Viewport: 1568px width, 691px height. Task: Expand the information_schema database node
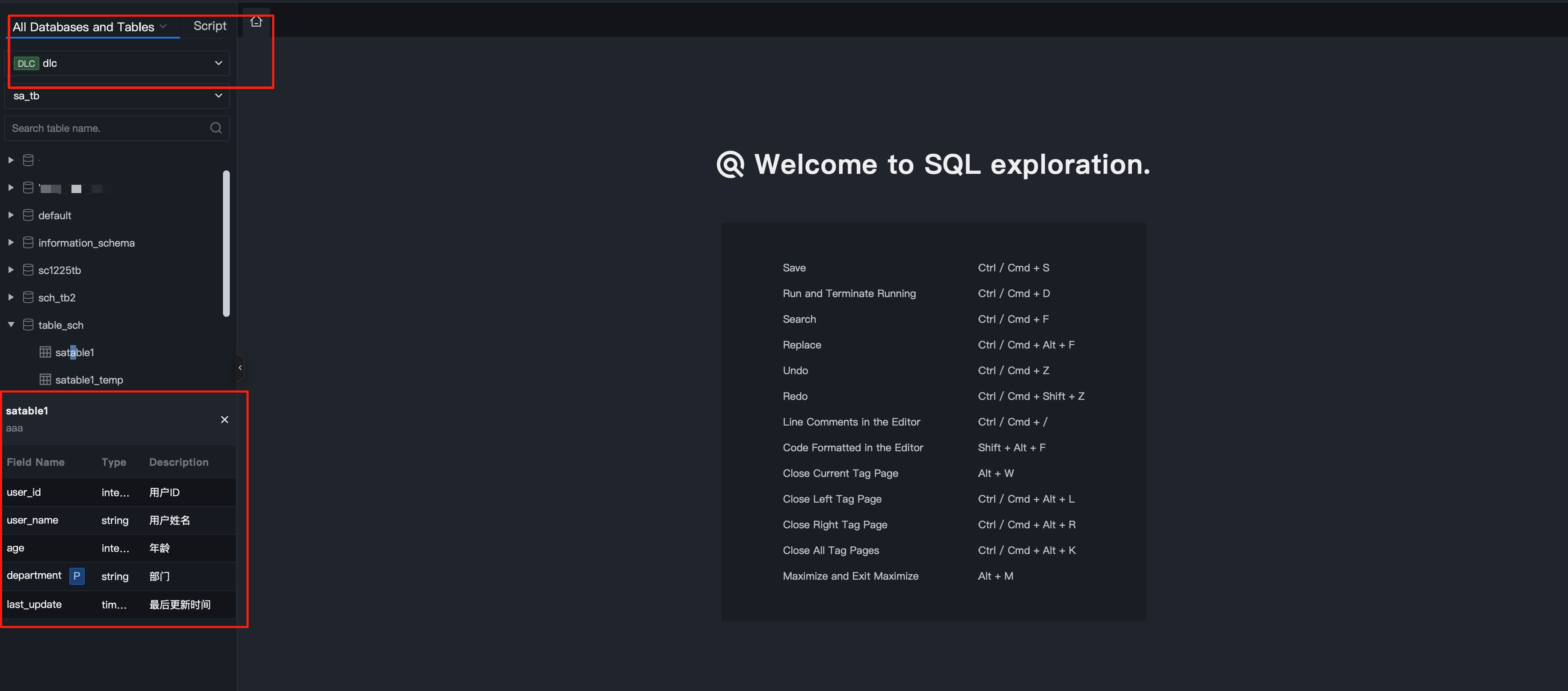[x=11, y=243]
